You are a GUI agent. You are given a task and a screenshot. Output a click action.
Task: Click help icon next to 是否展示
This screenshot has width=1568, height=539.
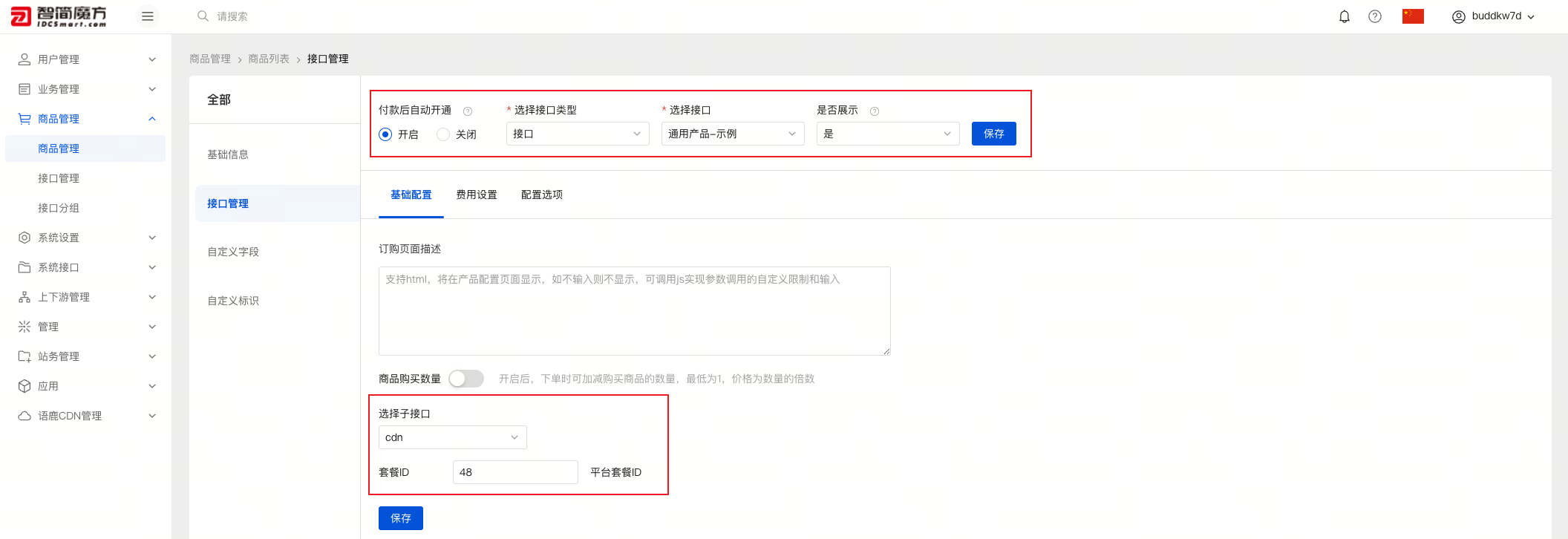pos(875,111)
